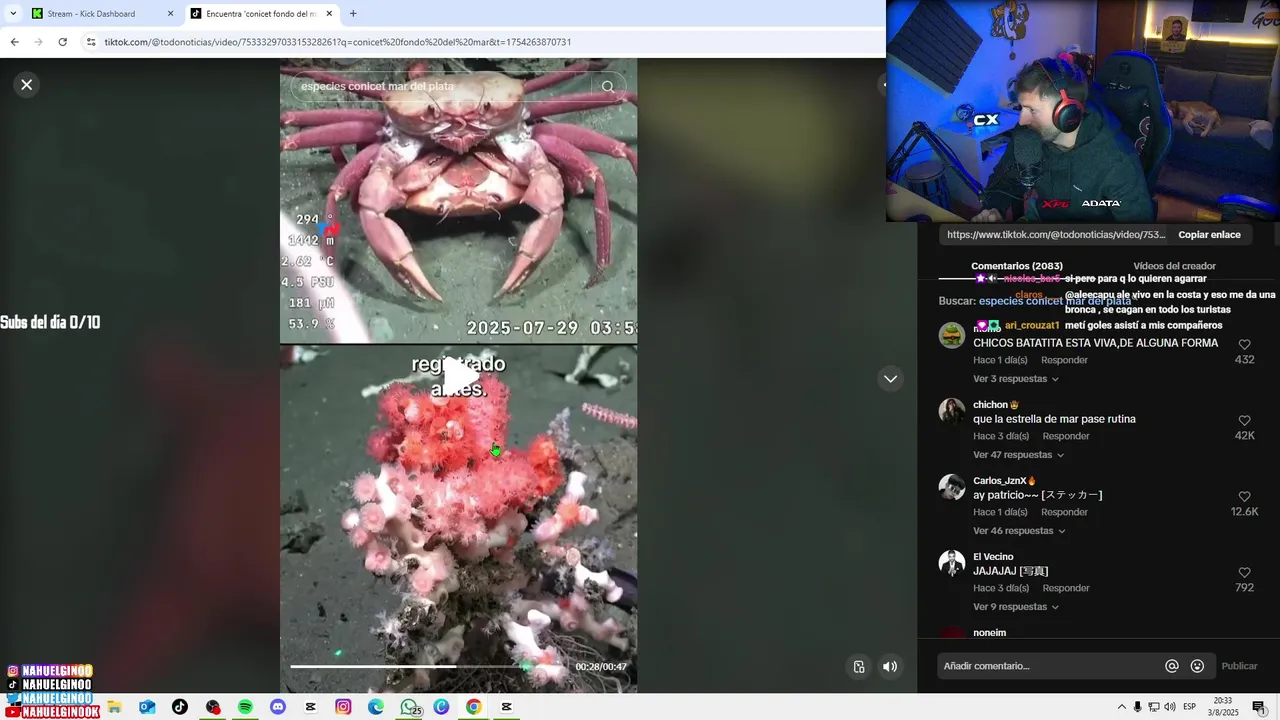Screen dimensions: 1280x720
Task: Click the El Vecino username
Action: coord(993,557)
